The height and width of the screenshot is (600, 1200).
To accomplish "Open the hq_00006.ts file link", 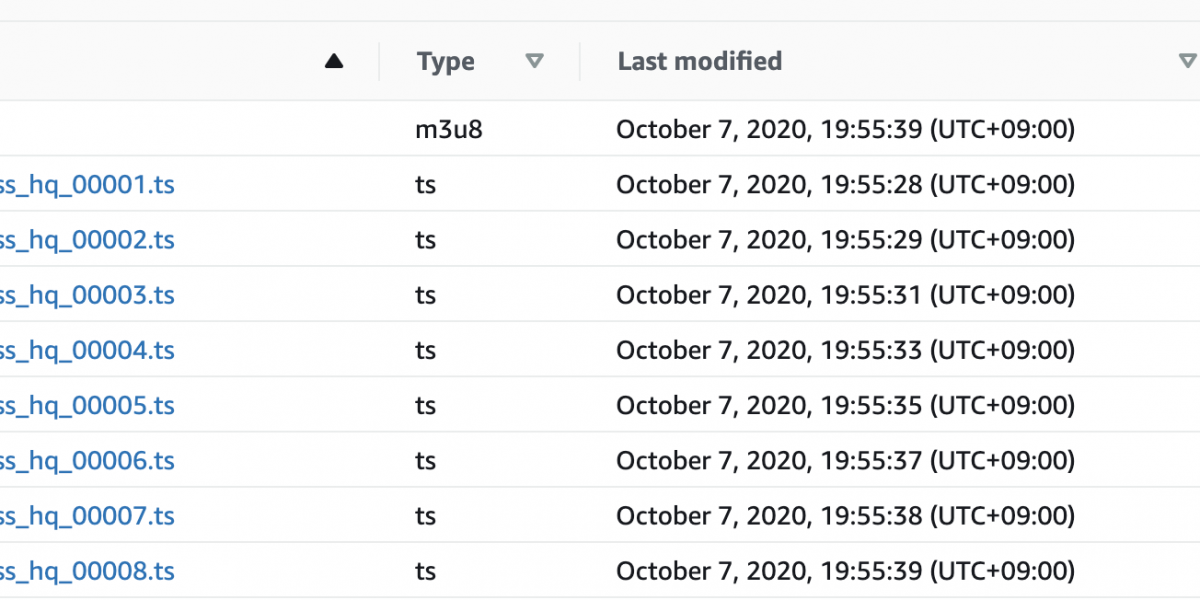I will click(88, 460).
